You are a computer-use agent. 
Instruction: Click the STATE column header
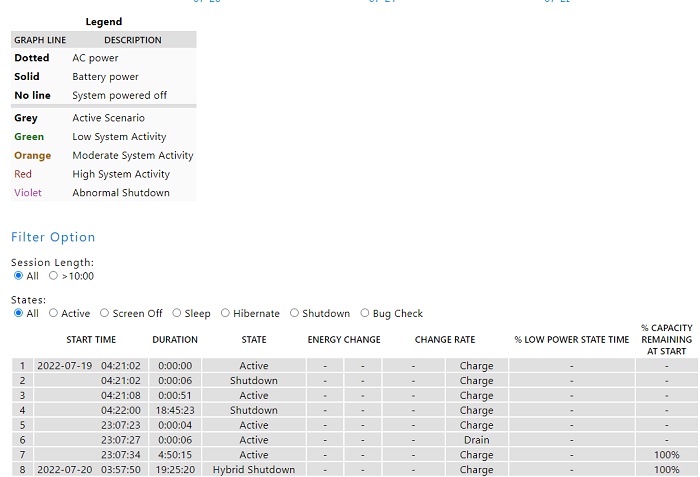(254, 339)
